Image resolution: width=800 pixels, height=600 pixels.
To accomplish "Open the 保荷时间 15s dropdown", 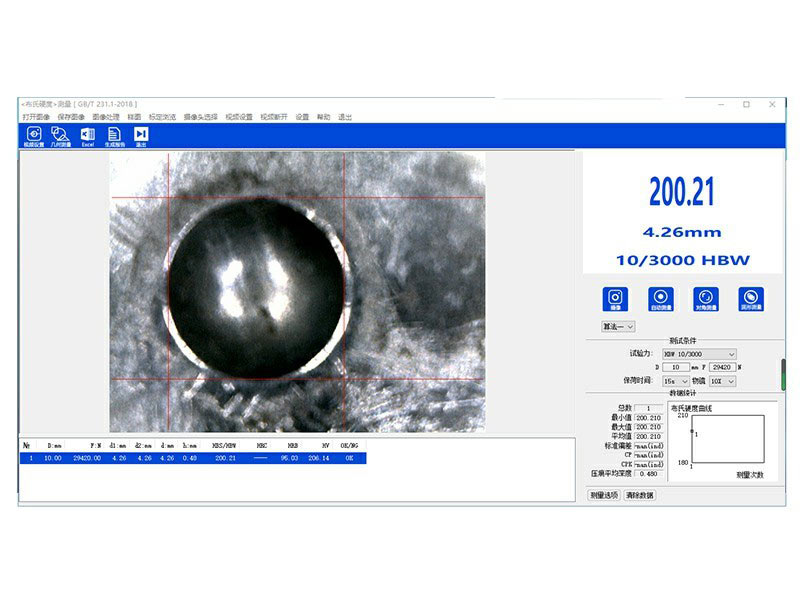I will (673, 381).
